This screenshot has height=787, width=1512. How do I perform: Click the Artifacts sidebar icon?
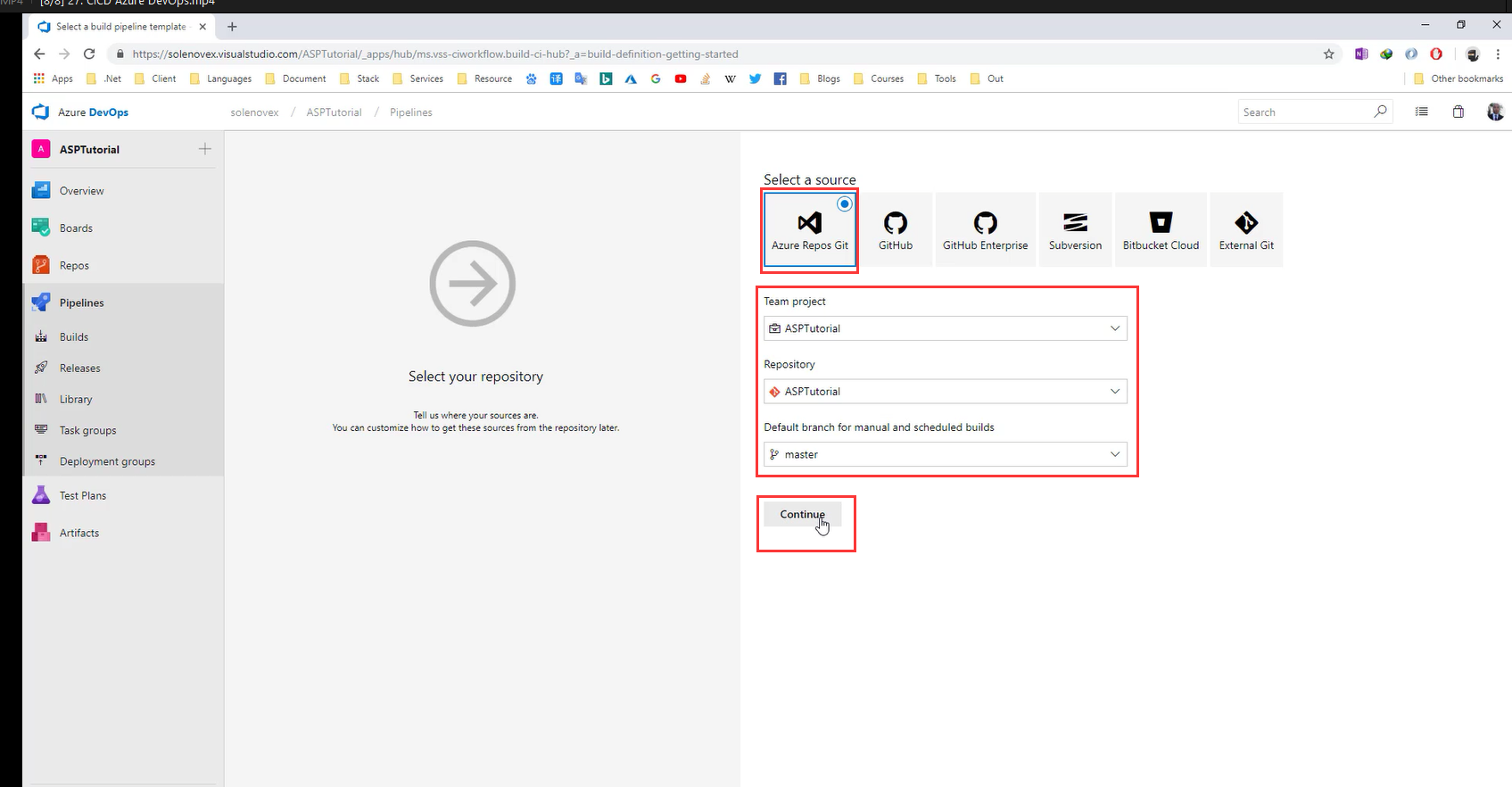(x=41, y=533)
